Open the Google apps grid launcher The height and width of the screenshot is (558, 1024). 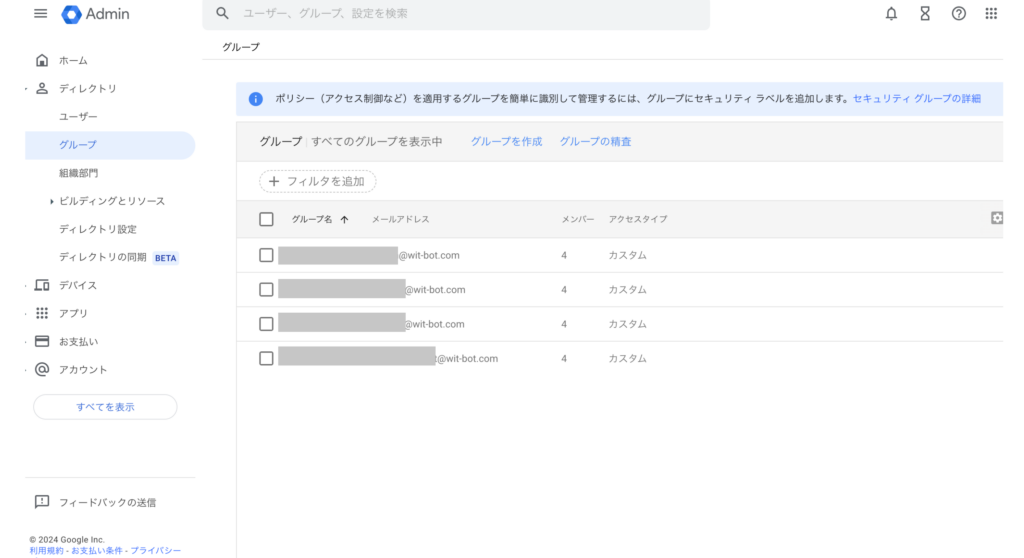(991, 14)
